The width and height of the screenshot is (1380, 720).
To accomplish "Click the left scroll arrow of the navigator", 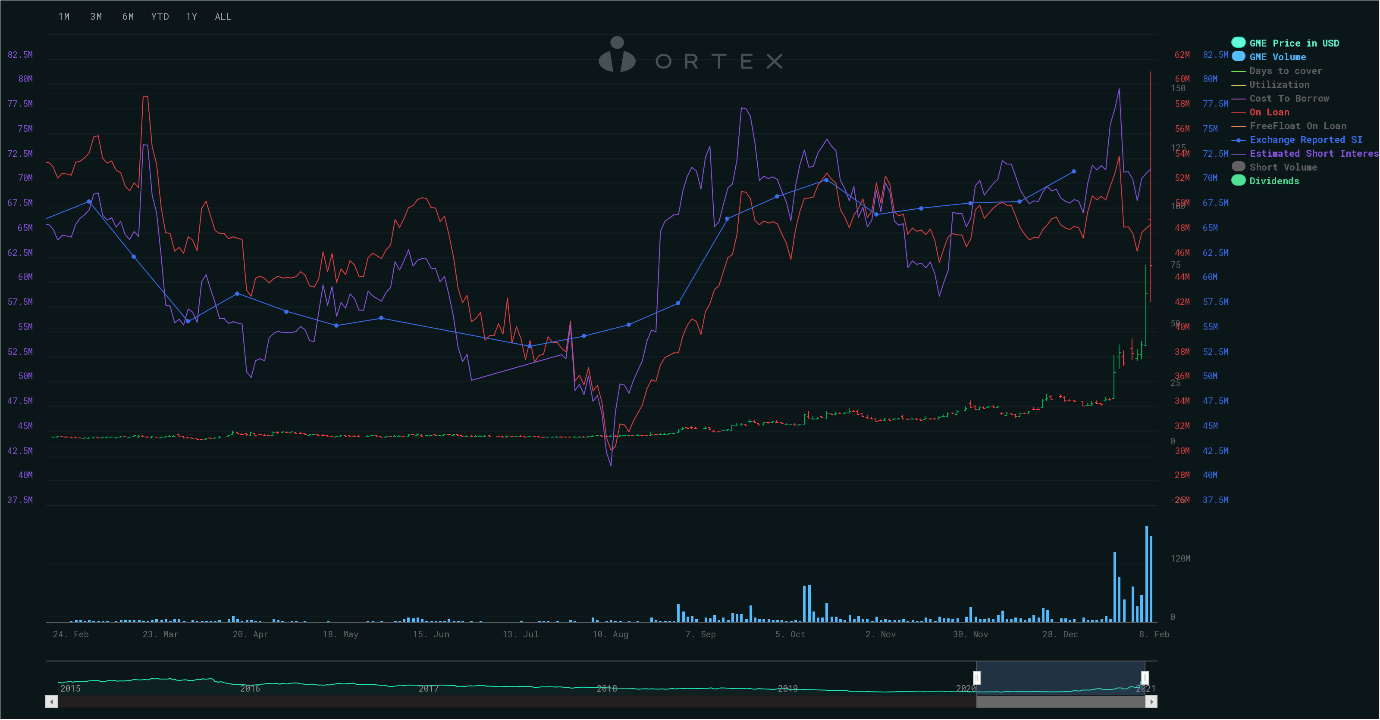I will 51,702.
